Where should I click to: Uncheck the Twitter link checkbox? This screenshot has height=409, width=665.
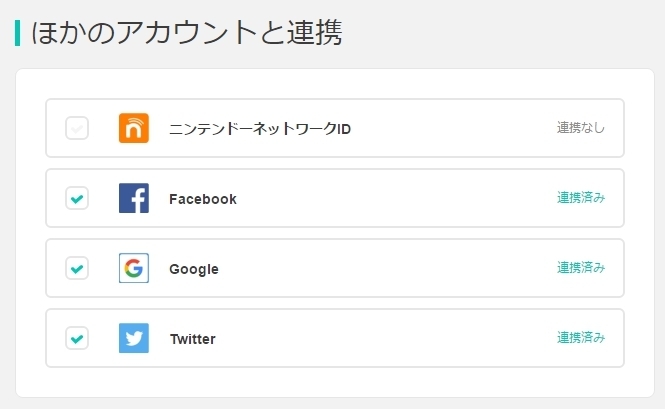[77, 338]
